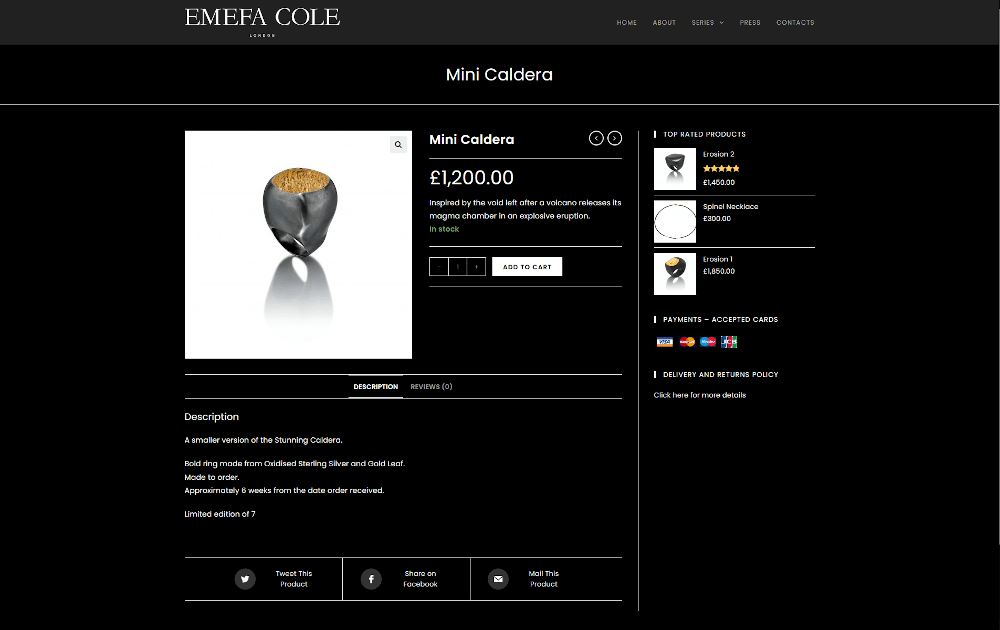Click the 'Bold ring made from Oxidised Sterling Silver' line
Image resolution: width=1000 pixels, height=630 pixels.
pos(295,464)
